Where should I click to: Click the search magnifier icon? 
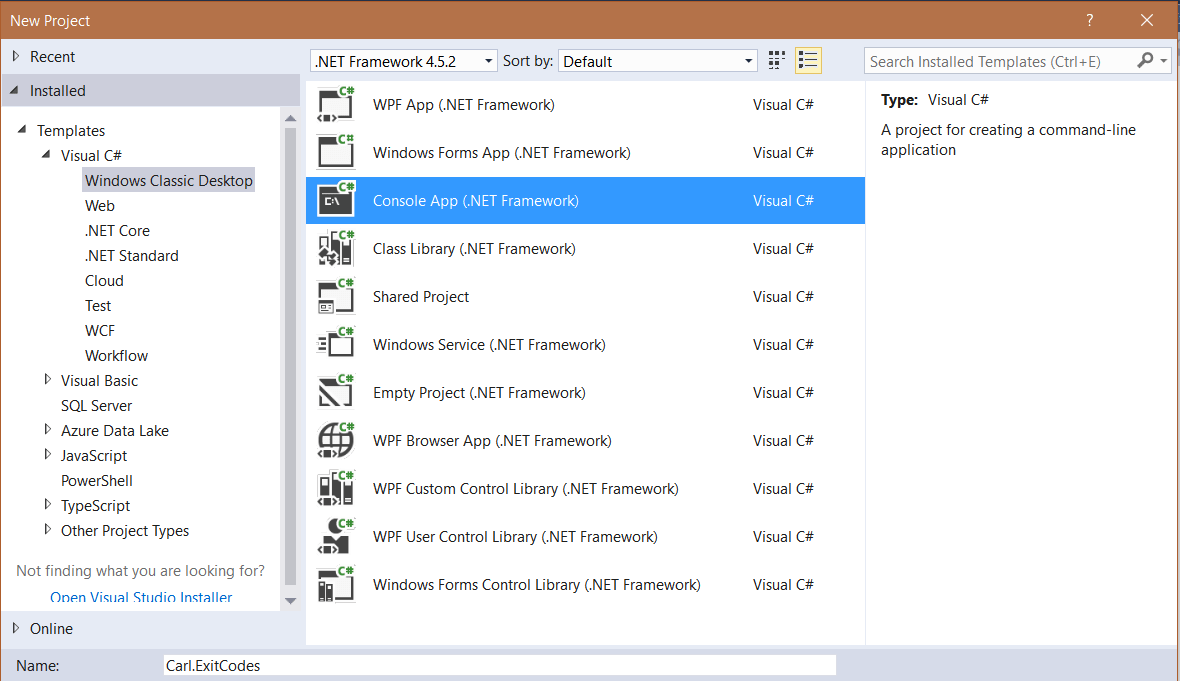pyautogui.click(x=1145, y=60)
